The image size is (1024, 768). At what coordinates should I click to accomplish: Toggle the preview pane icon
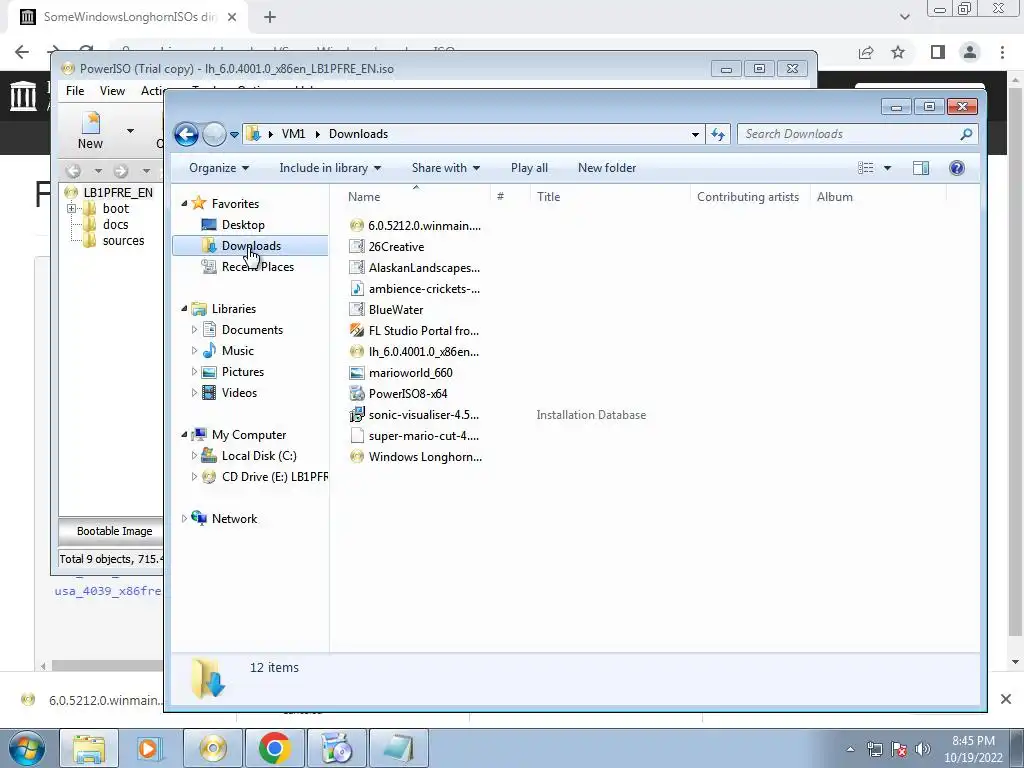921,168
